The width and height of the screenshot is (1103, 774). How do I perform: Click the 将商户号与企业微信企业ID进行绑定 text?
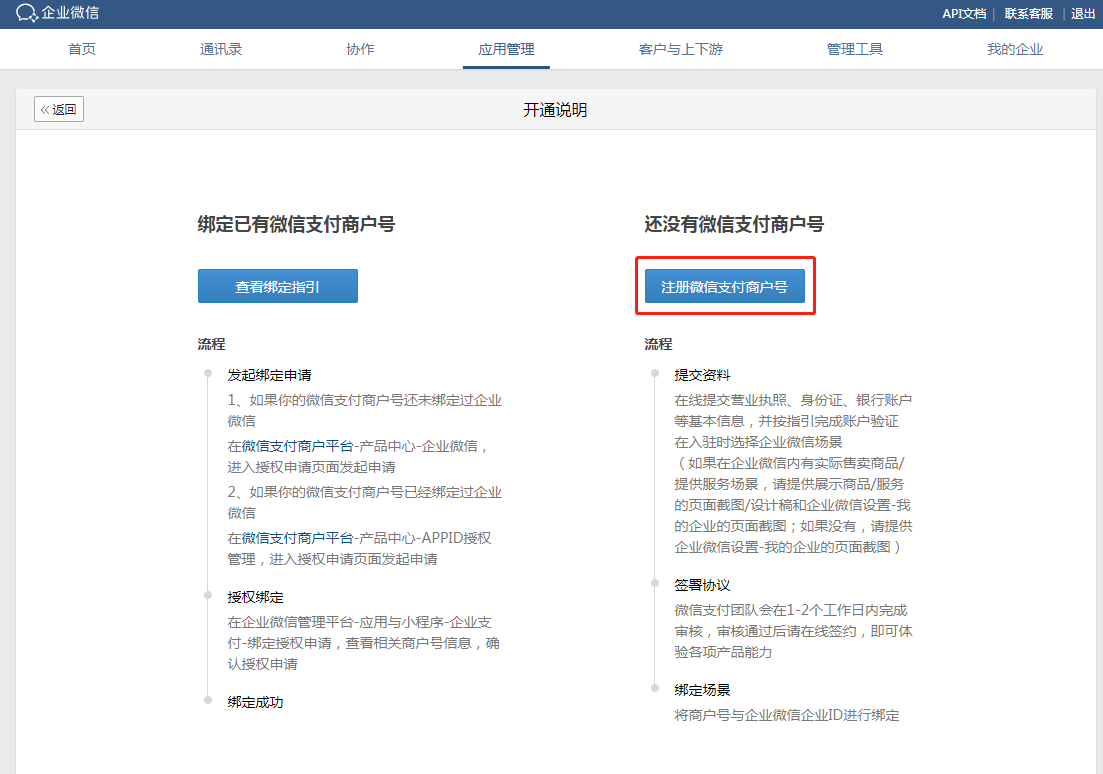[786, 716]
